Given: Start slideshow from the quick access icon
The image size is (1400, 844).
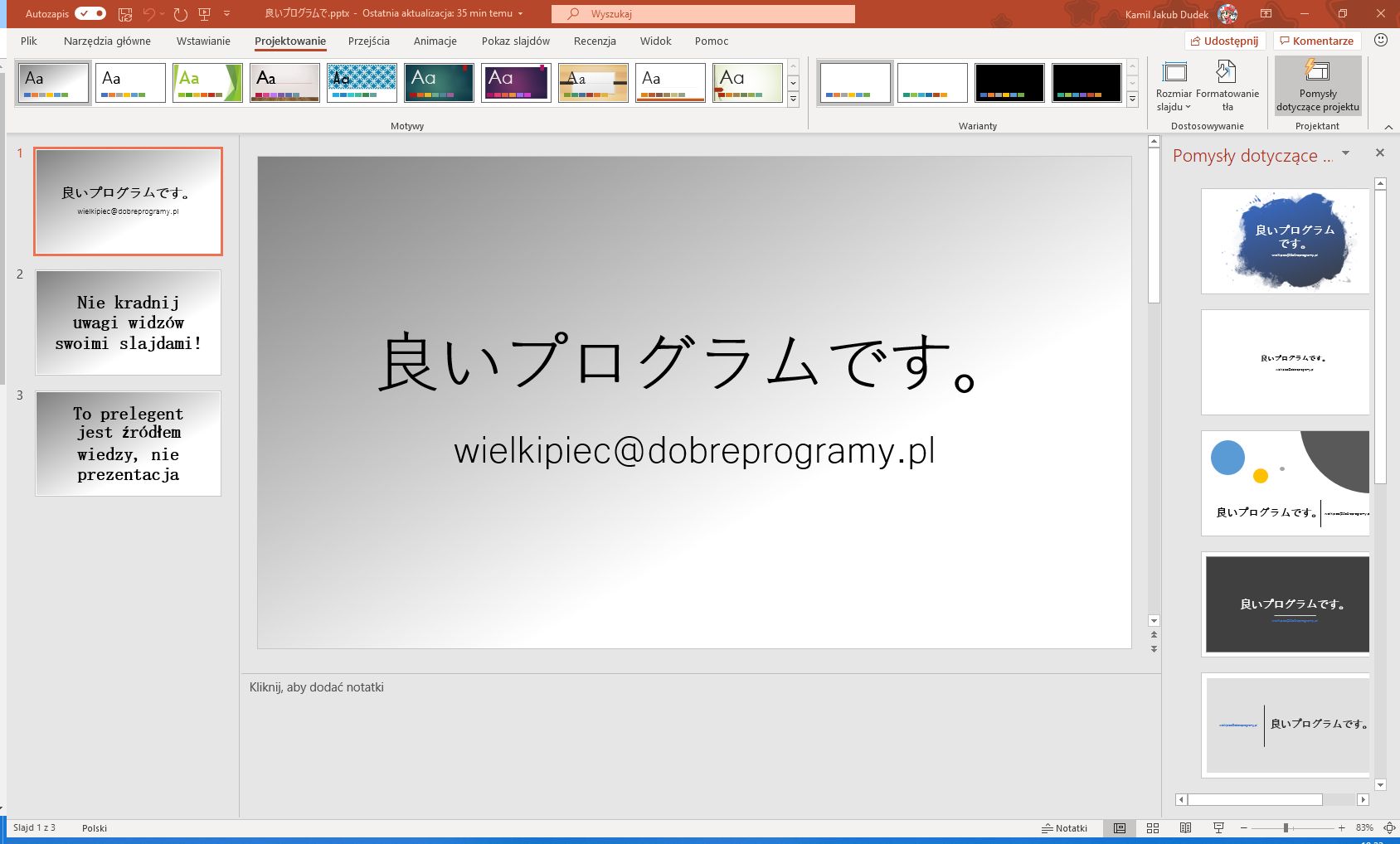Looking at the screenshot, I should [205, 14].
